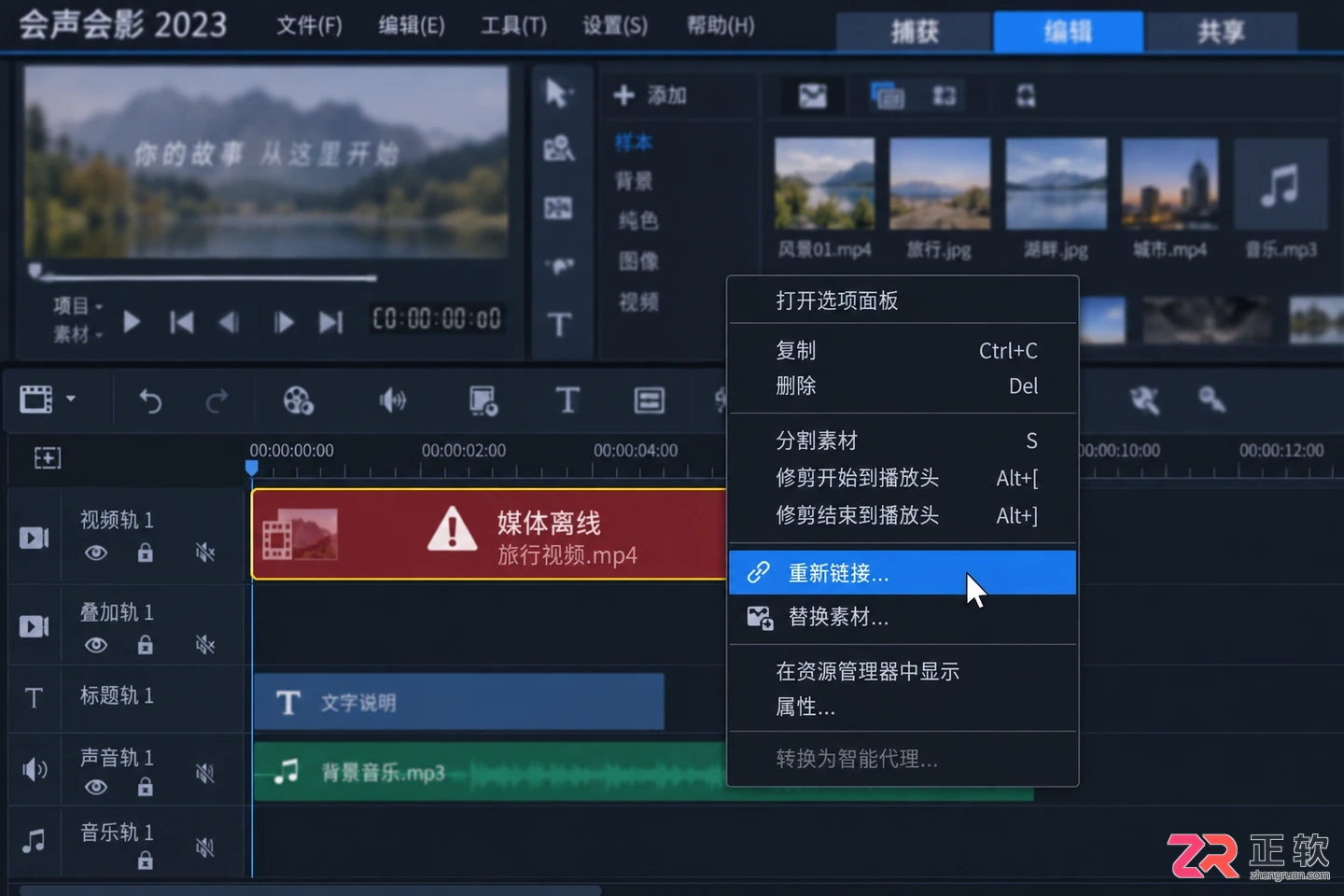Screen dimensions: 1344x896
Task: Open the transitions library icon
Action: [558, 207]
